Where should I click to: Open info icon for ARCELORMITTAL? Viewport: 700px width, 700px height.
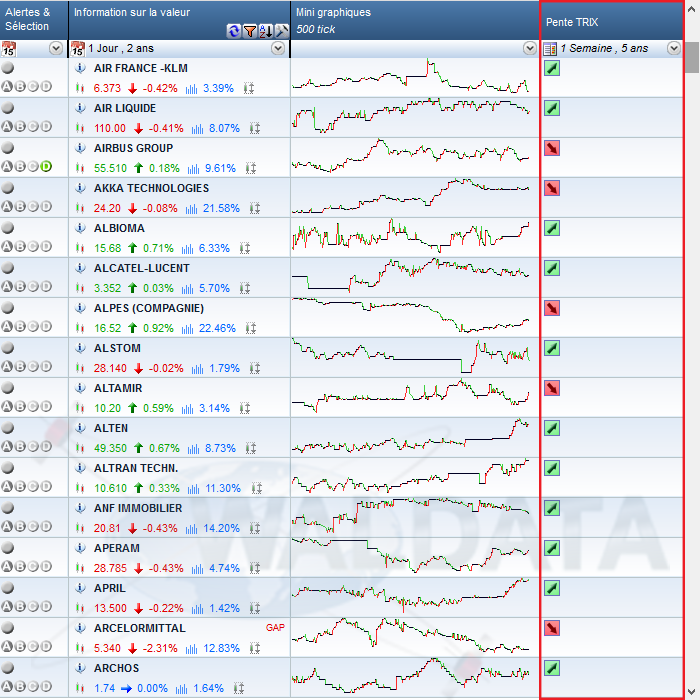coord(80,628)
